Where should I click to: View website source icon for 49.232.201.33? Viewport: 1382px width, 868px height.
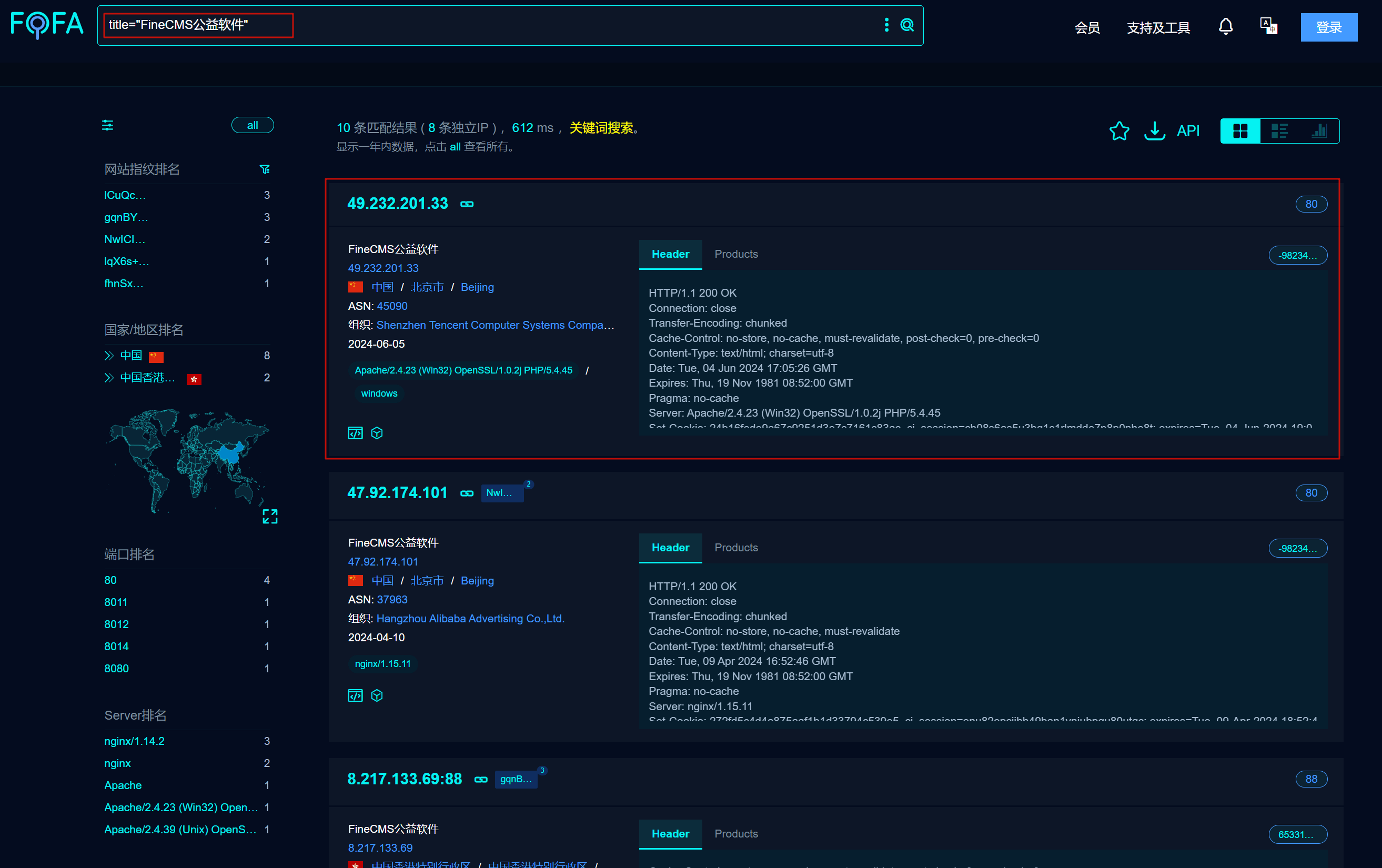coord(355,433)
